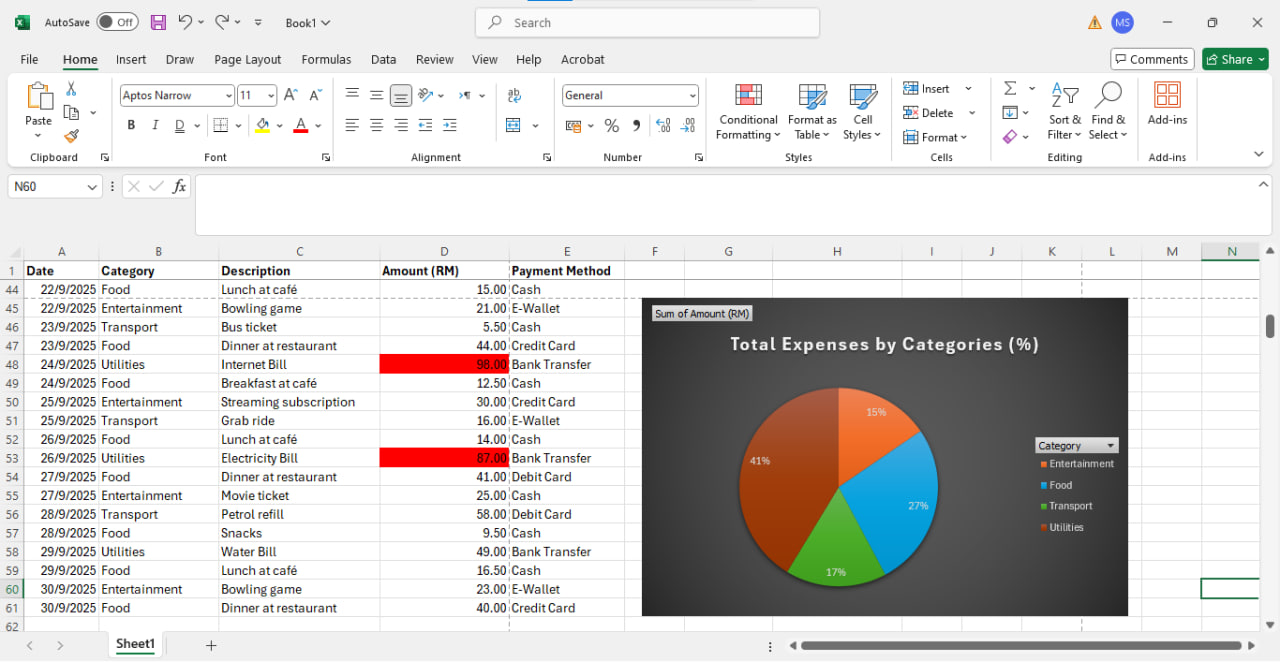Toggle Bold formatting
The width and height of the screenshot is (1280, 662).
131,126
